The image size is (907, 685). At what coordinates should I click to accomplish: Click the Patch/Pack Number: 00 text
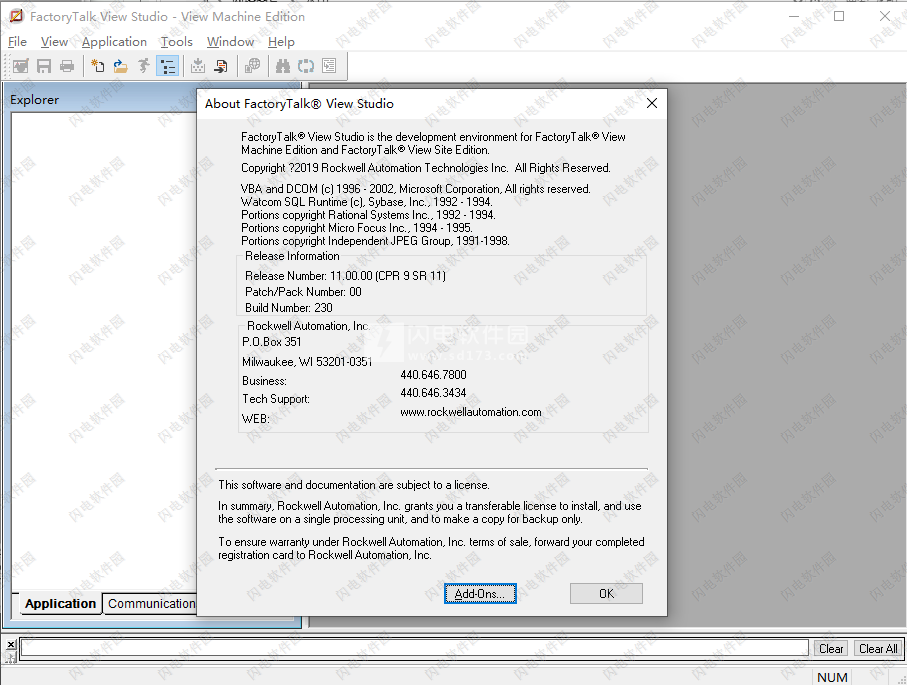(x=303, y=292)
